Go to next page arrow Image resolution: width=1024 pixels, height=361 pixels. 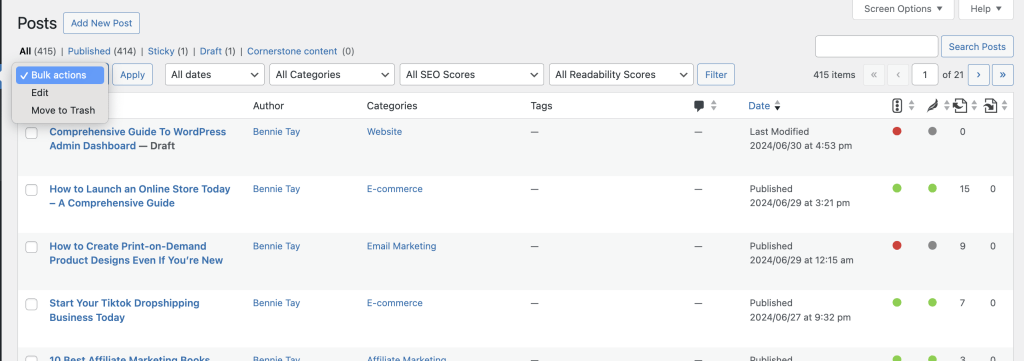pos(978,74)
